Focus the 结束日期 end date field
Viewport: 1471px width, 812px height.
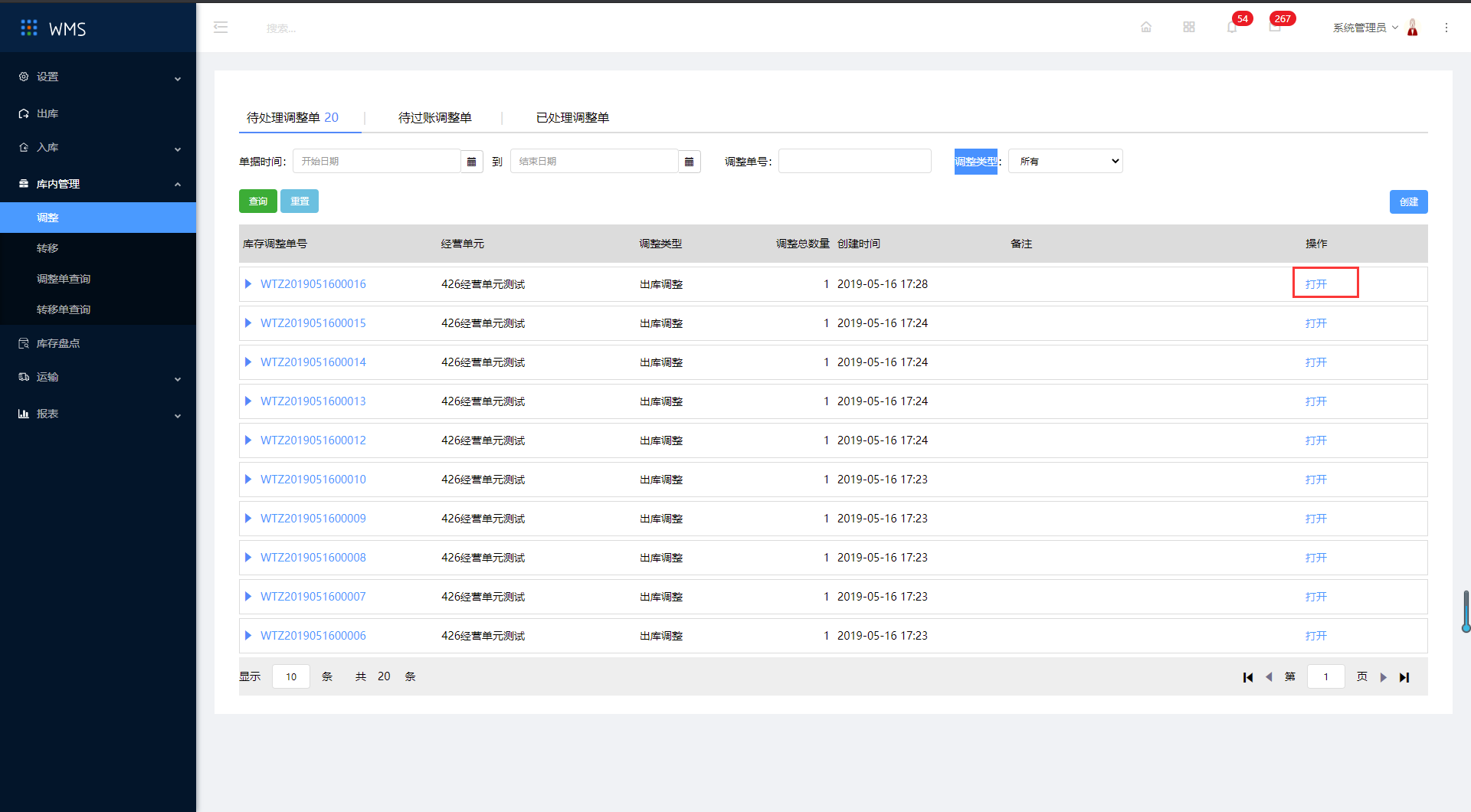(595, 162)
